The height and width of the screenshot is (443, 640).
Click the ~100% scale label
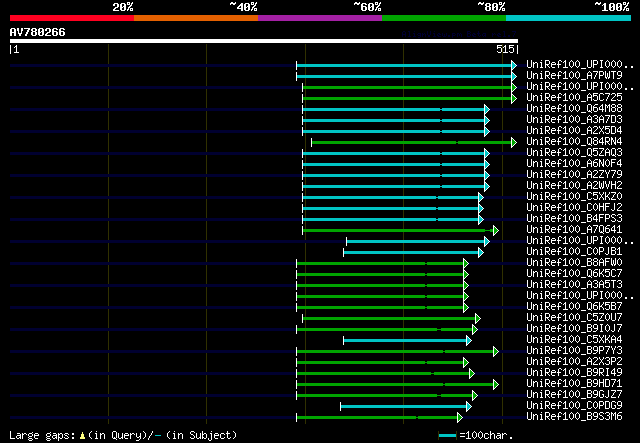pos(611,7)
